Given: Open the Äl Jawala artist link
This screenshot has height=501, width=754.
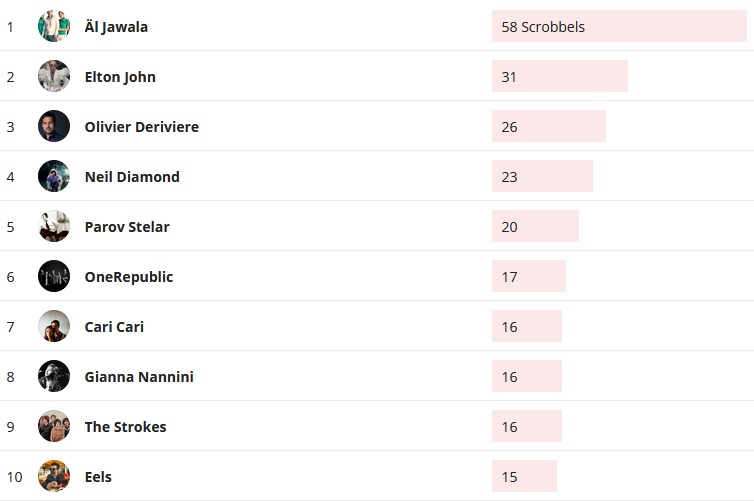Looking at the screenshot, I should [x=116, y=27].
